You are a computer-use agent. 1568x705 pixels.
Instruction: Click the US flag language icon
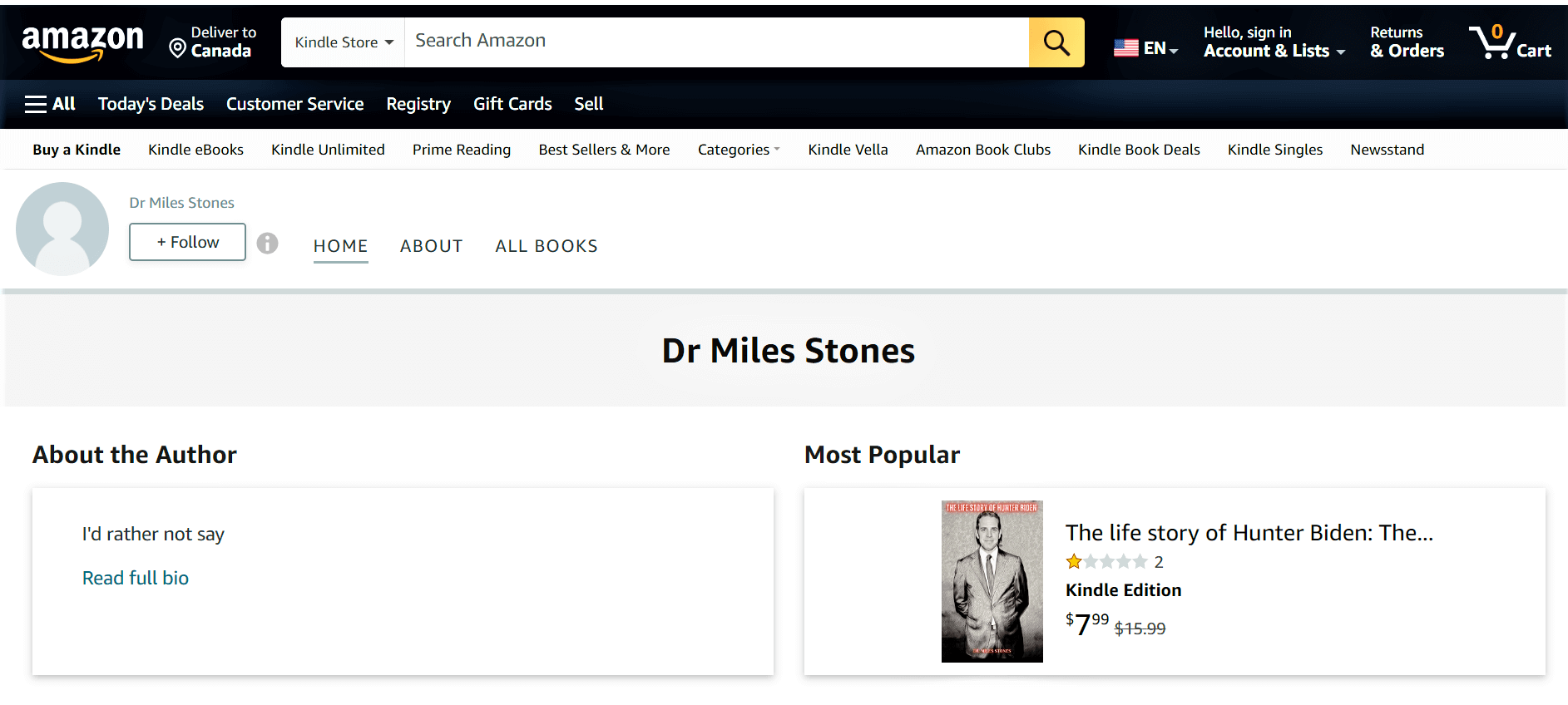(x=1126, y=48)
